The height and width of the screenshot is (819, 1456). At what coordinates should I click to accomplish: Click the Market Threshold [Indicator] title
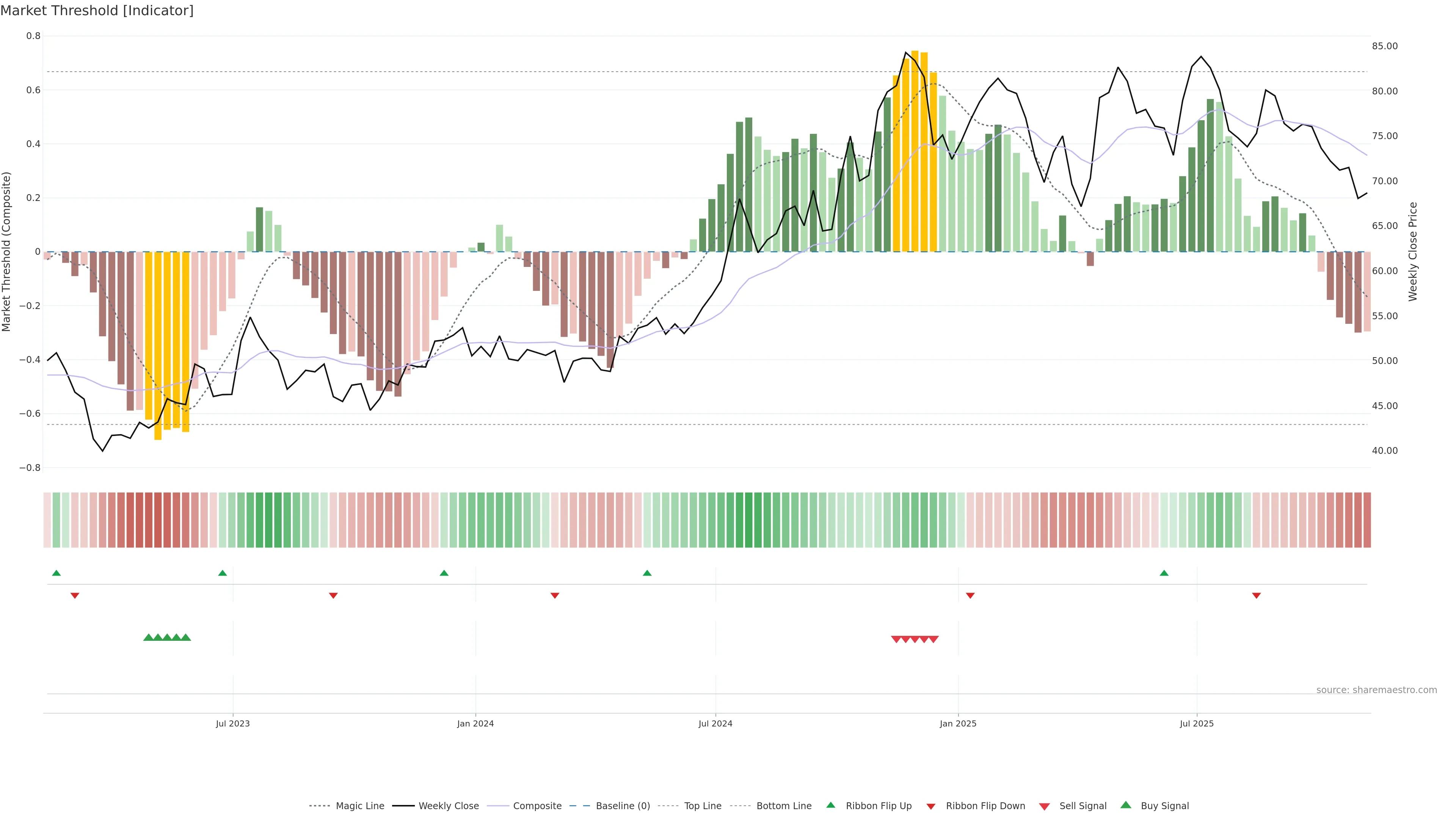pos(97,11)
